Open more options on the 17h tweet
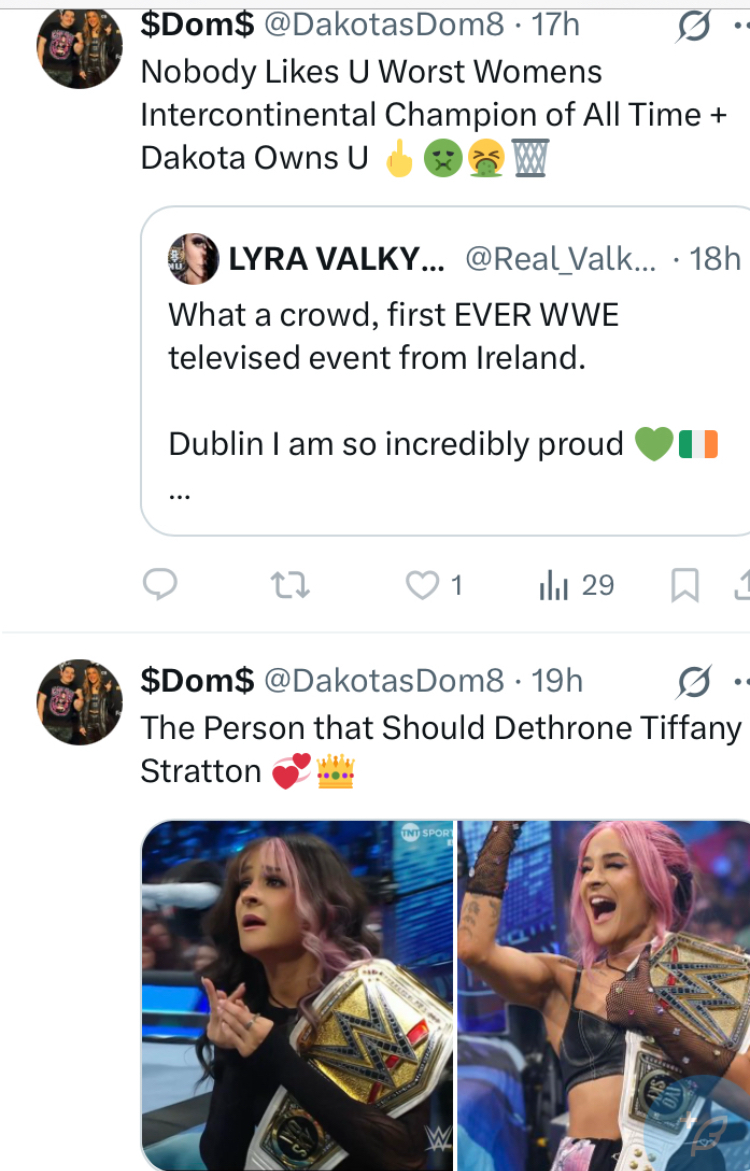The height and width of the screenshot is (1171, 750). (741, 27)
